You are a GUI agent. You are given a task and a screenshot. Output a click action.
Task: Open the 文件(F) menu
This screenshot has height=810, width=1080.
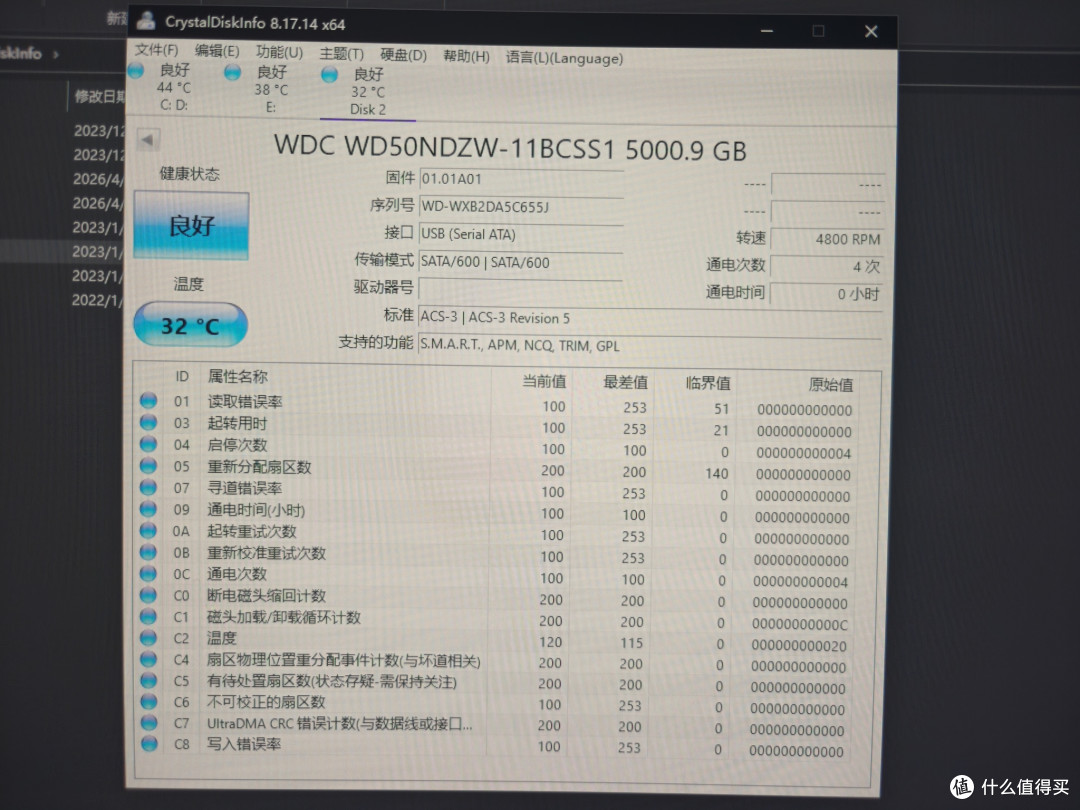click(x=156, y=50)
